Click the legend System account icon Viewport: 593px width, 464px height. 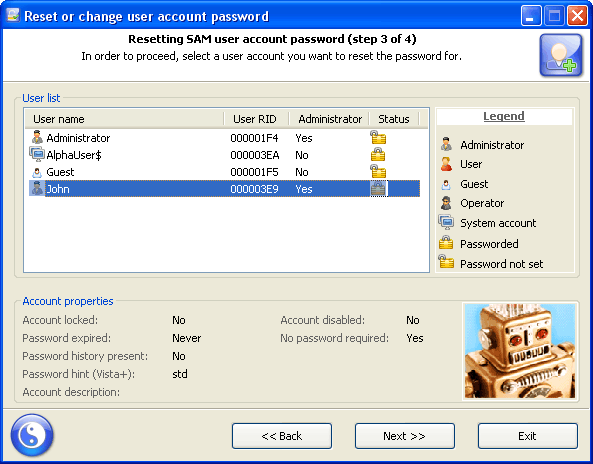click(x=446, y=222)
